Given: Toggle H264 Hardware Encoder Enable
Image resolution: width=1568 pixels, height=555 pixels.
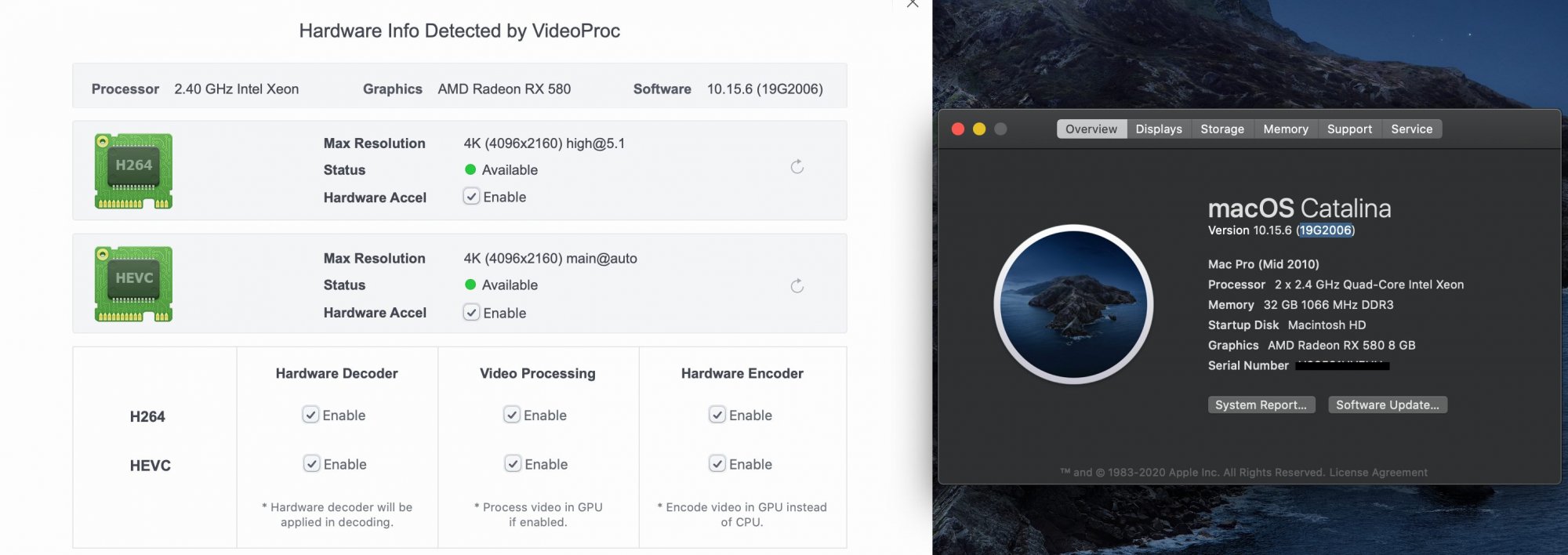Looking at the screenshot, I should click(x=717, y=415).
